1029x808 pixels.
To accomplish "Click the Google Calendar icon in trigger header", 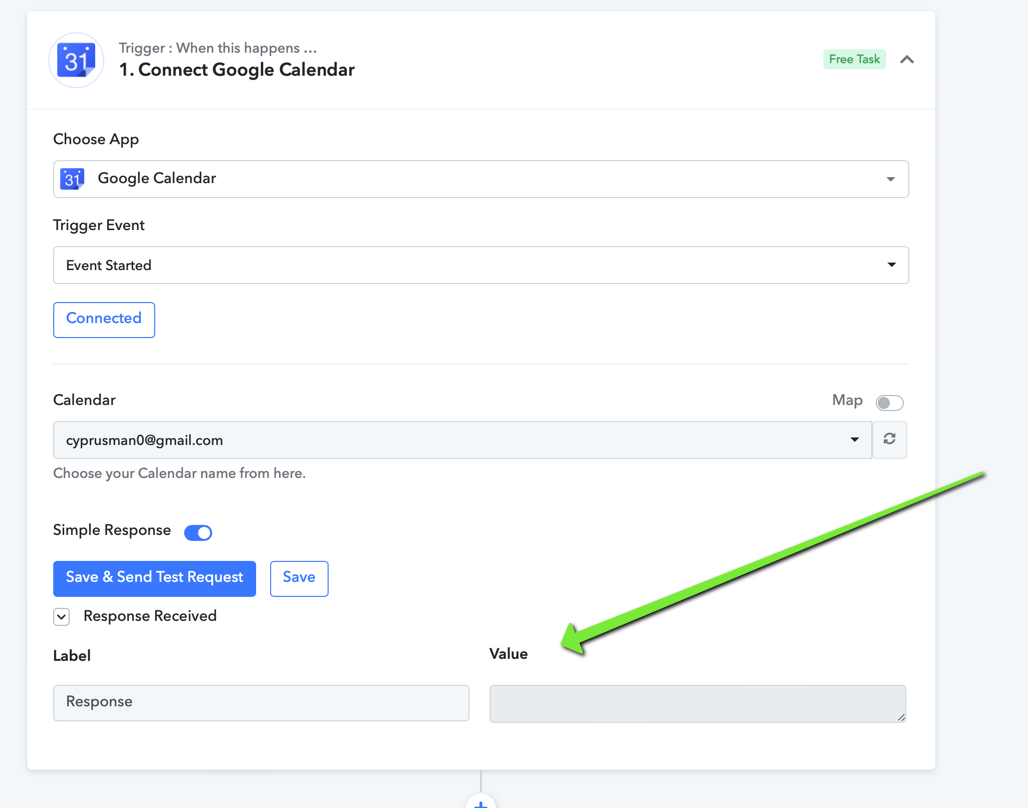I will pyautogui.click(x=76, y=60).
